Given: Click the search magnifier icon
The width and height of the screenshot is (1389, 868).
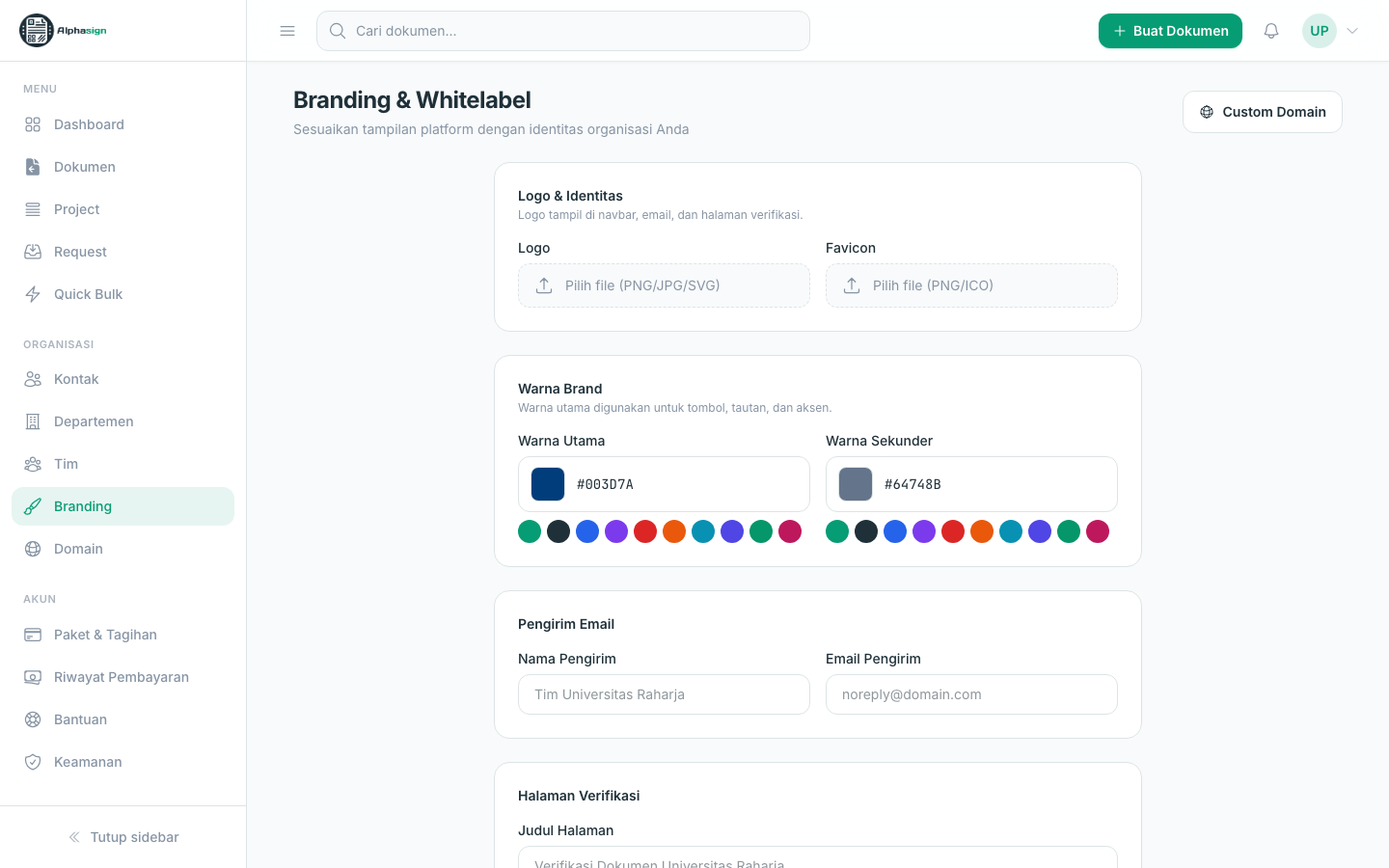Looking at the screenshot, I should coord(338,31).
